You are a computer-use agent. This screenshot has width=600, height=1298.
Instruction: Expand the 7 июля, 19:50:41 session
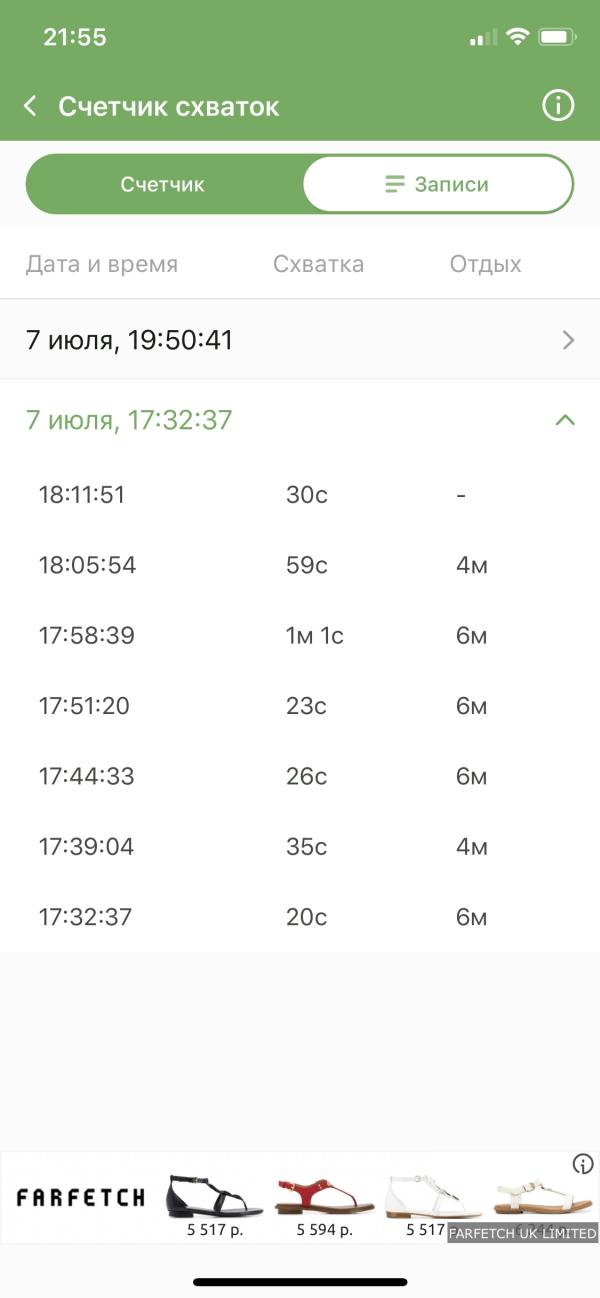[x=300, y=340]
